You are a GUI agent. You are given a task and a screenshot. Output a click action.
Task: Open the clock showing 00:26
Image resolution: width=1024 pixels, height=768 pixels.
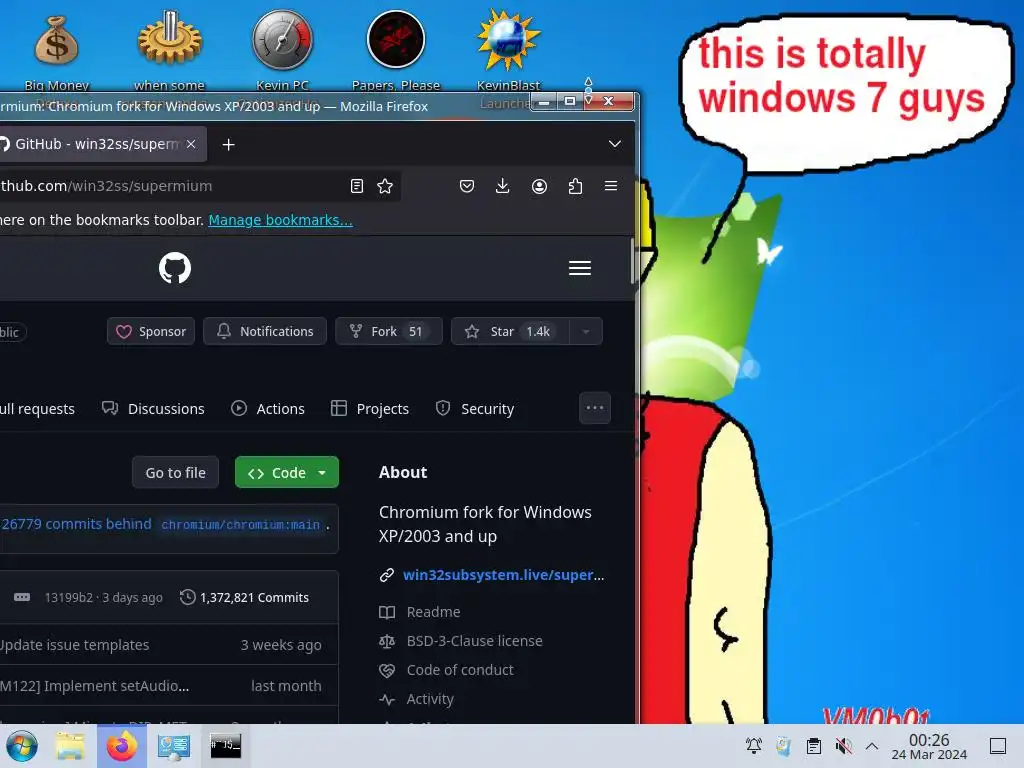929,746
